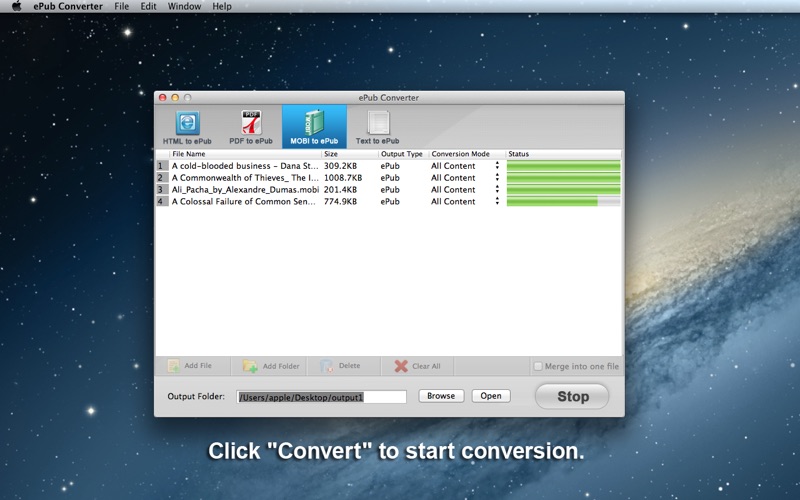
Task: Open the Window menu
Action: tap(184, 6)
